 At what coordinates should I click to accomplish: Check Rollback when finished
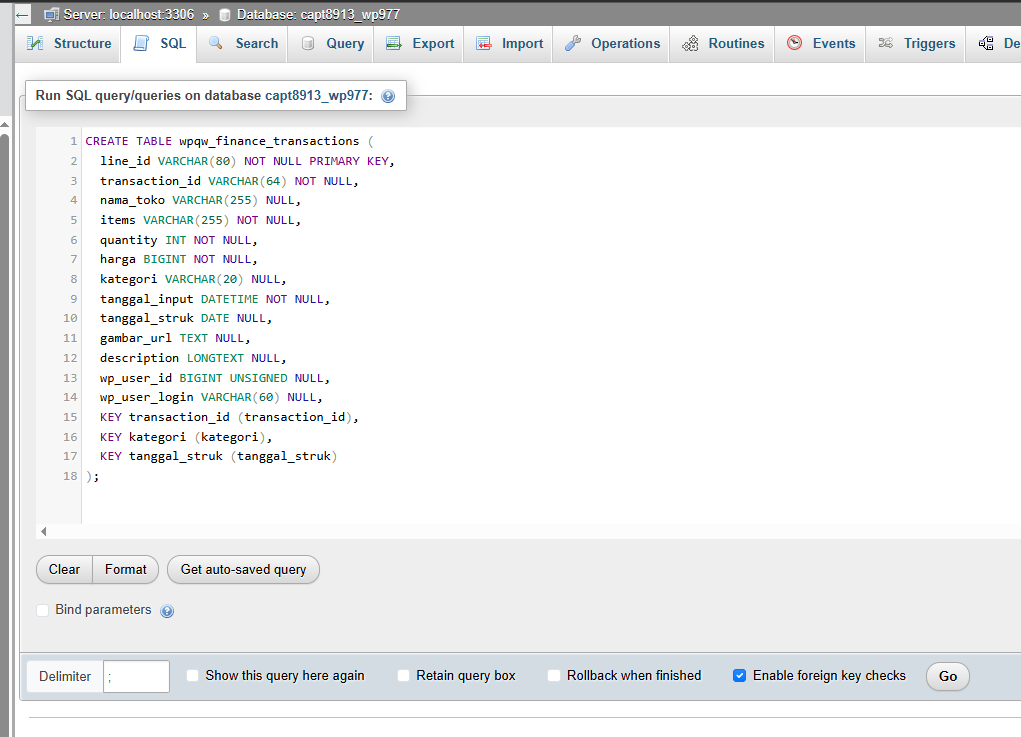[x=554, y=675]
